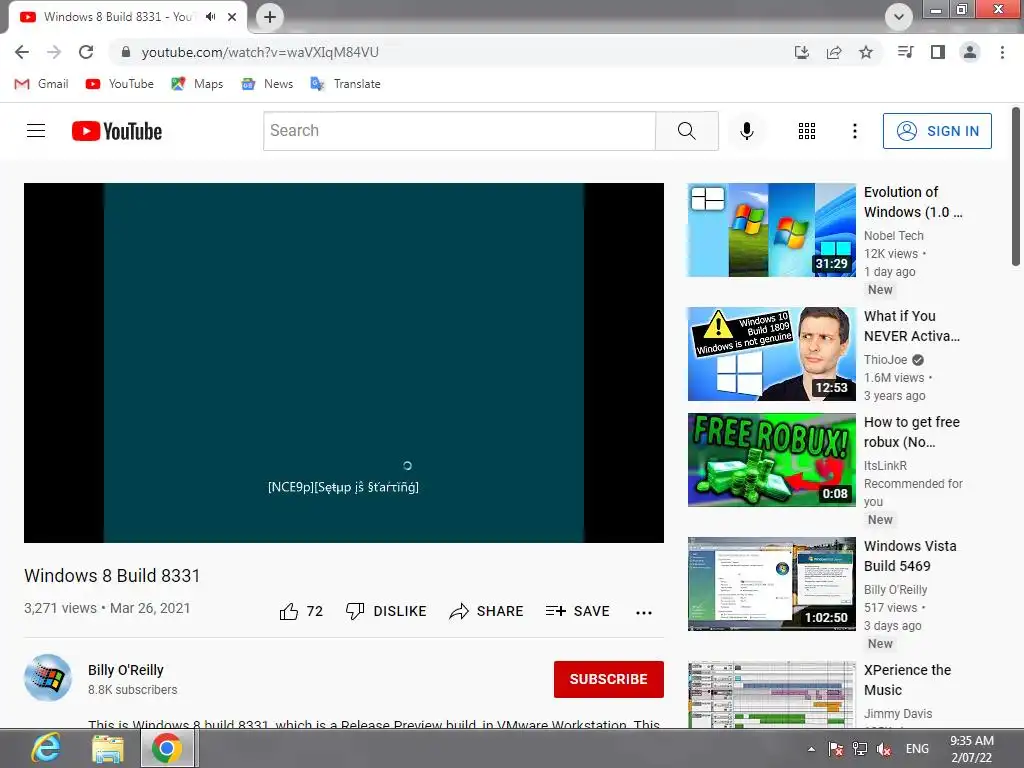This screenshot has width=1024, height=768.
Task: Click the video player area
Action: [344, 362]
